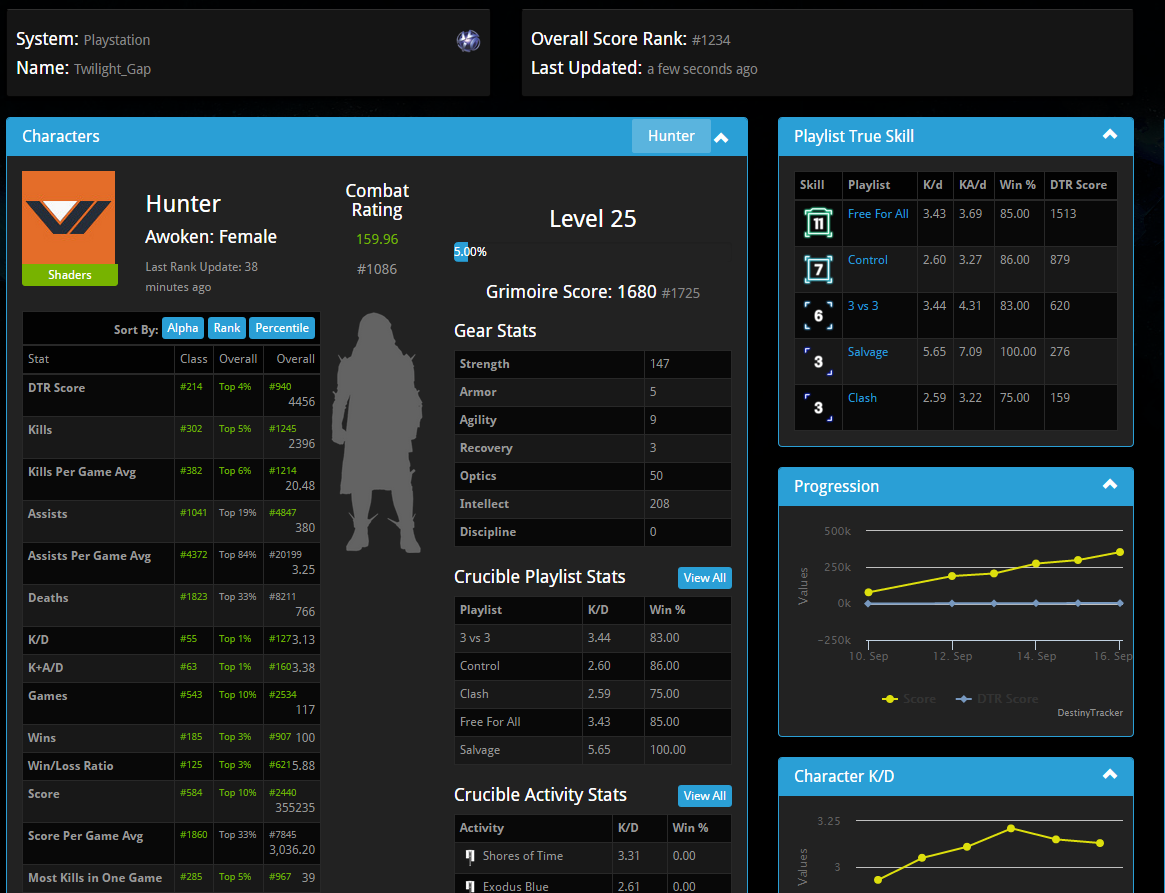The width and height of the screenshot is (1165, 893).
Task: Click the Clash skill level icon
Action: click(x=818, y=408)
